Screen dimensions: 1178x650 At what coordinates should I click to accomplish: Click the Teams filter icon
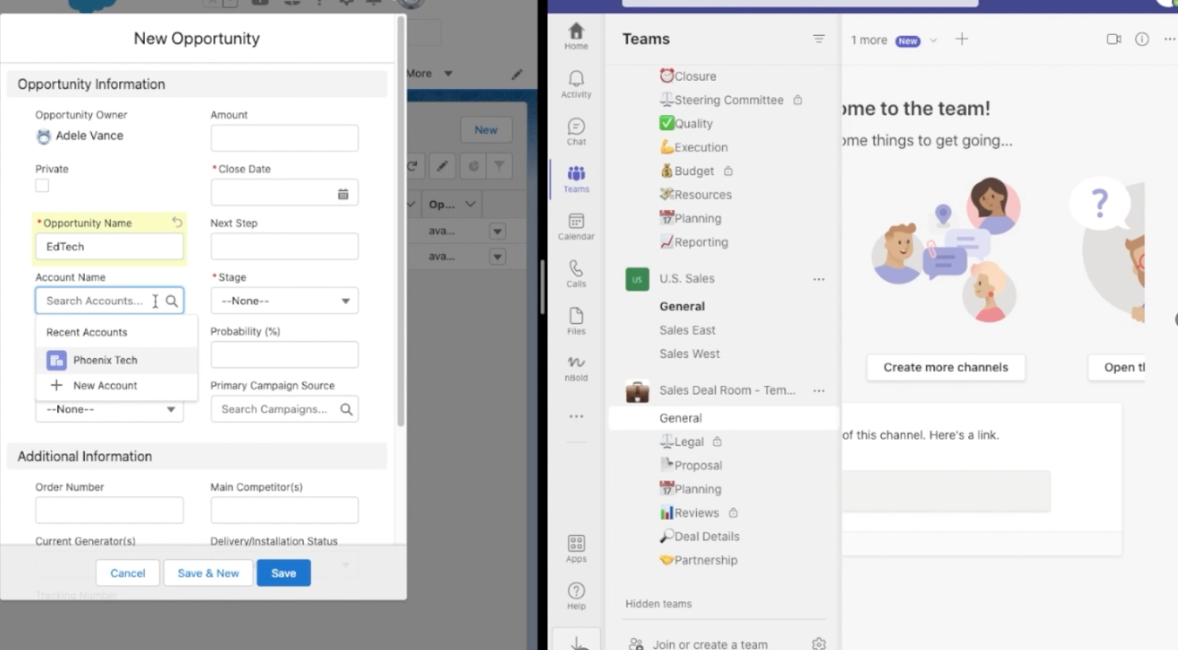(819, 39)
